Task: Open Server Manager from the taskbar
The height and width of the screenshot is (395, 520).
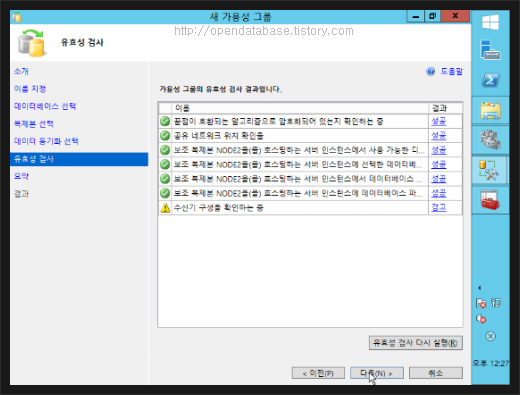Action: [490, 50]
